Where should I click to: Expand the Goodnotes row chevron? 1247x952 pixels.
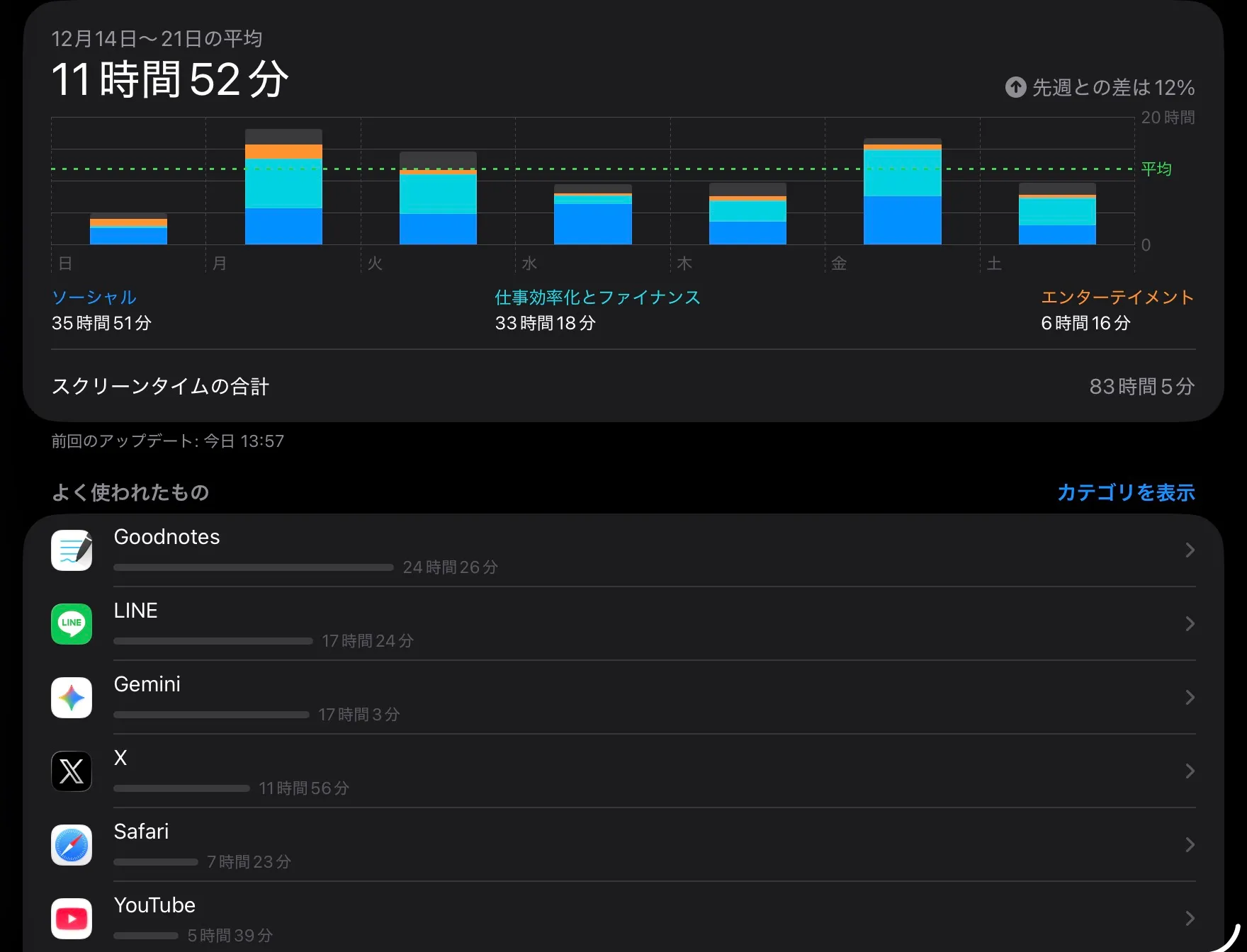tap(1190, 550)
